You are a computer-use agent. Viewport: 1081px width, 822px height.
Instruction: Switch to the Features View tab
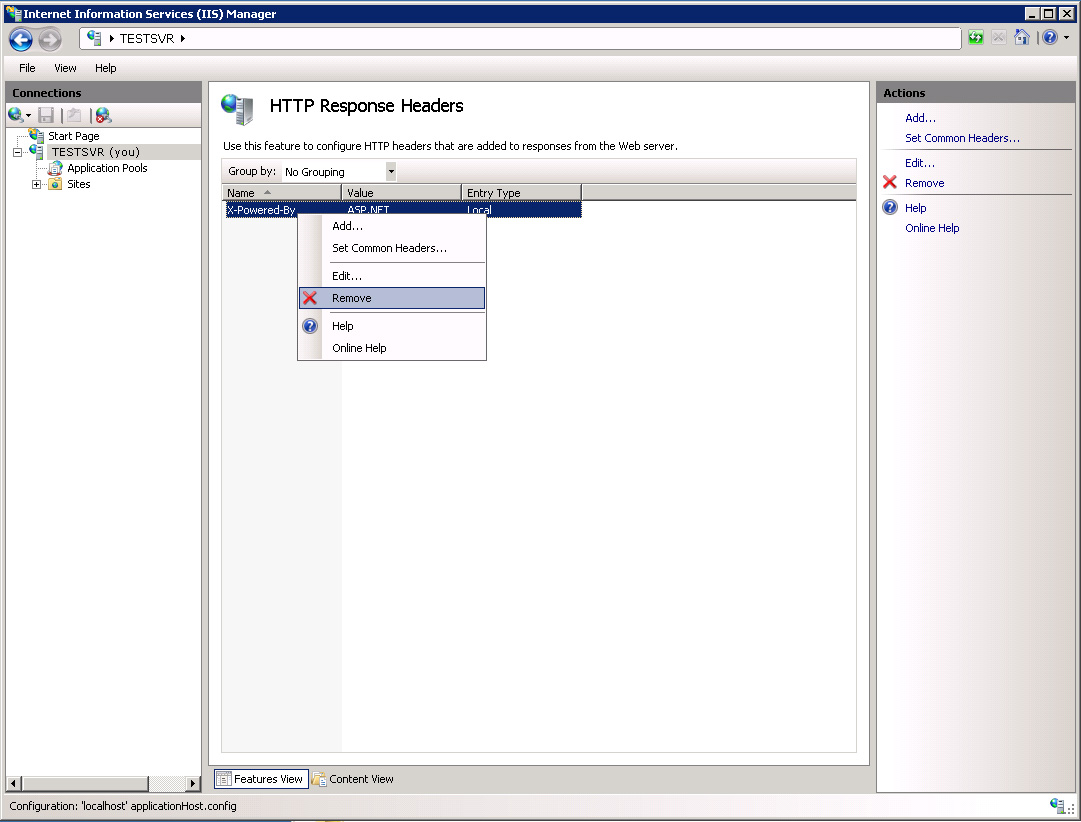pyautogui.click(x=261, y=779)
